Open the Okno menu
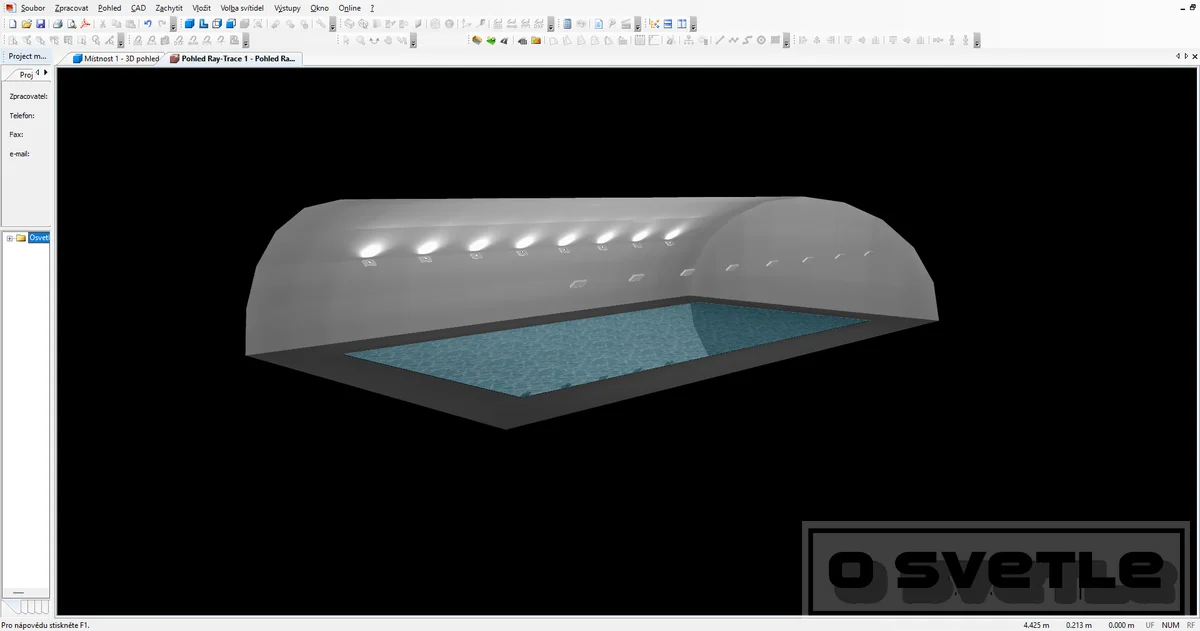Viewport: 1200px width, 631px height. 320,8
